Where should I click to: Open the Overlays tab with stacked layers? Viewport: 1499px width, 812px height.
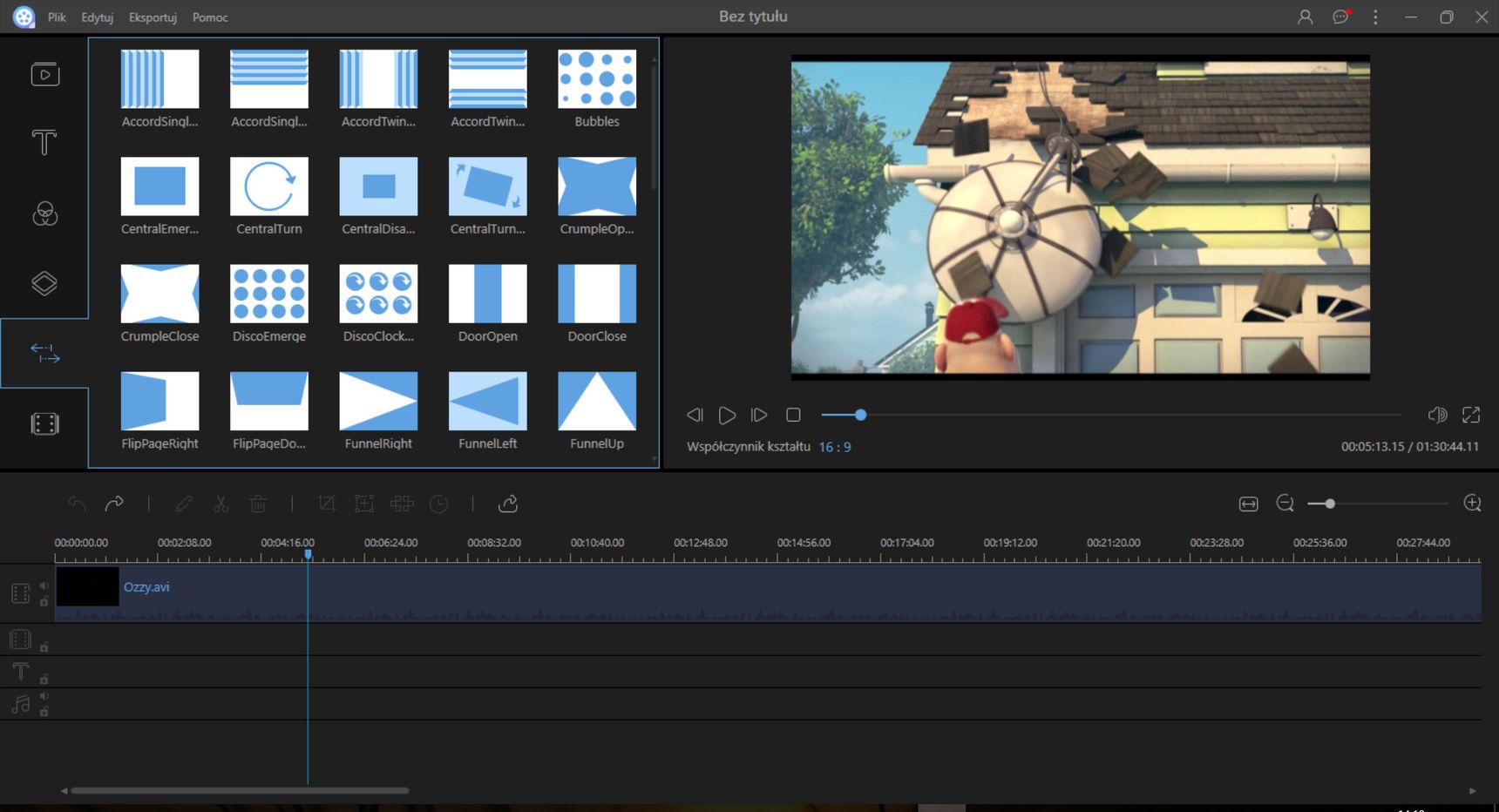44,283
